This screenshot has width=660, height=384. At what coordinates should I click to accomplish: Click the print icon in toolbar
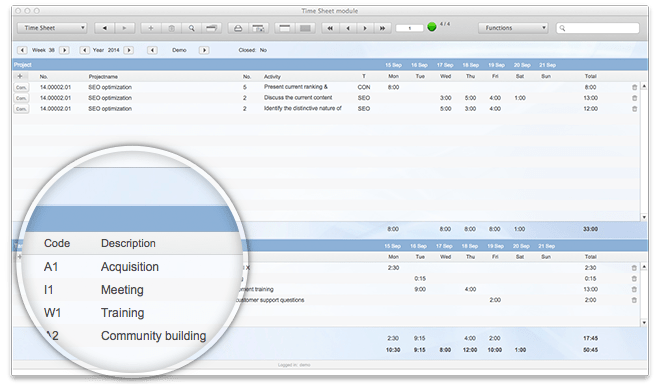238,28
